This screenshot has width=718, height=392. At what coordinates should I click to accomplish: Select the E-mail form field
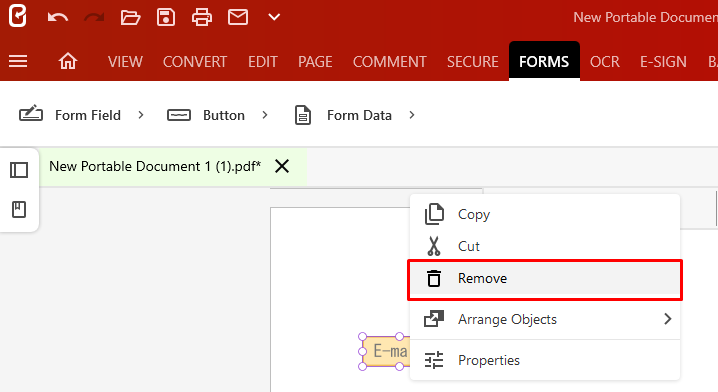point(386,351)
